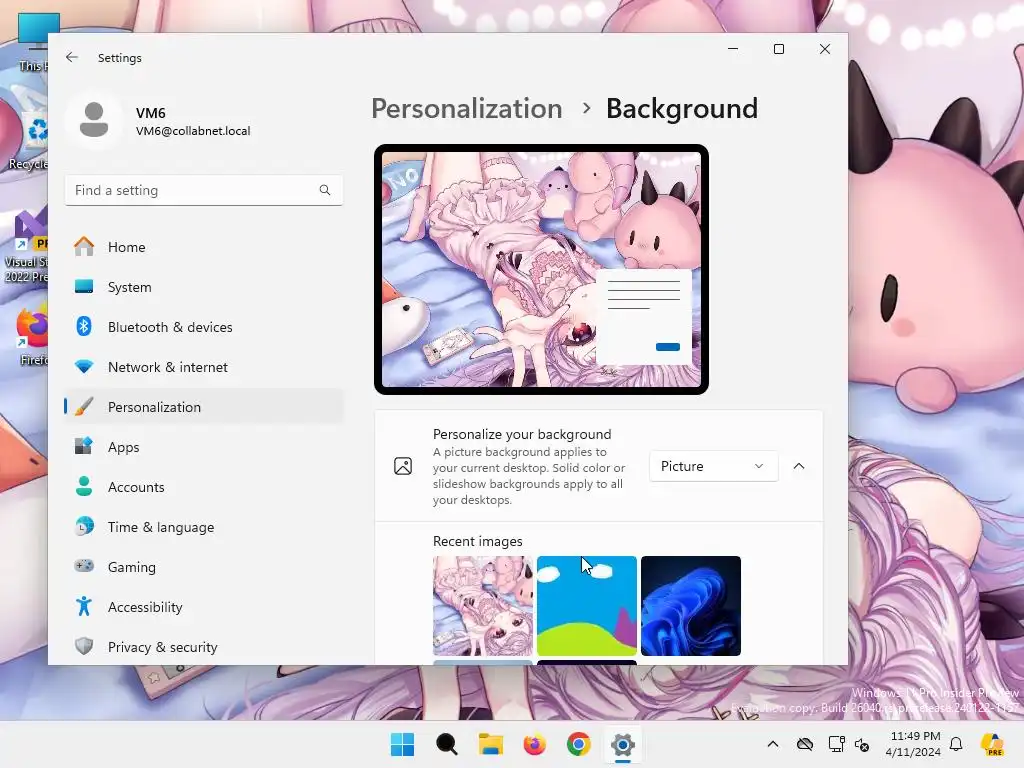
Task: Close the Settings window
Action: (825, 49)
